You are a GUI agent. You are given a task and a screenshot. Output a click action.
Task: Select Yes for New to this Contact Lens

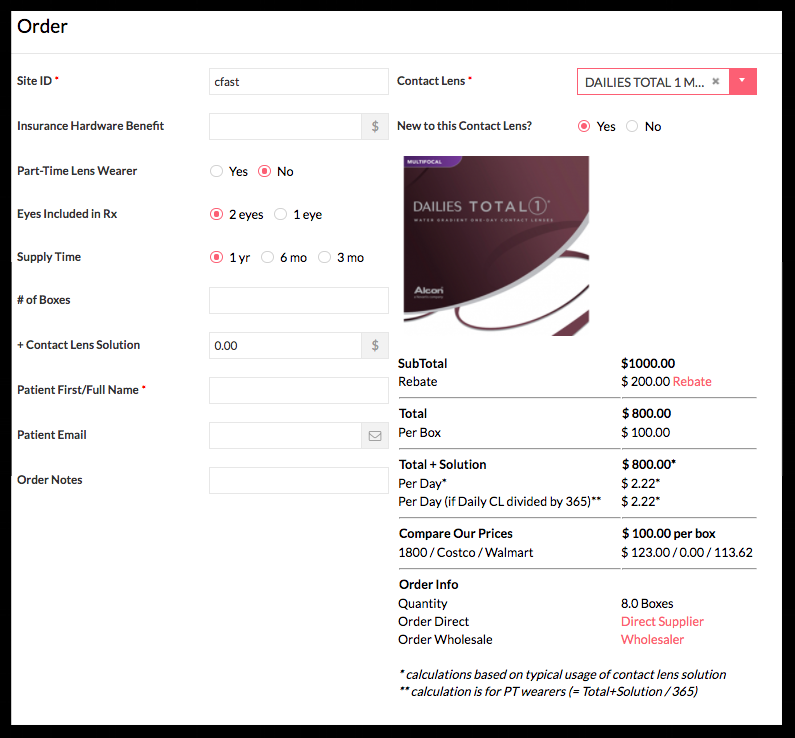(584, 126)
